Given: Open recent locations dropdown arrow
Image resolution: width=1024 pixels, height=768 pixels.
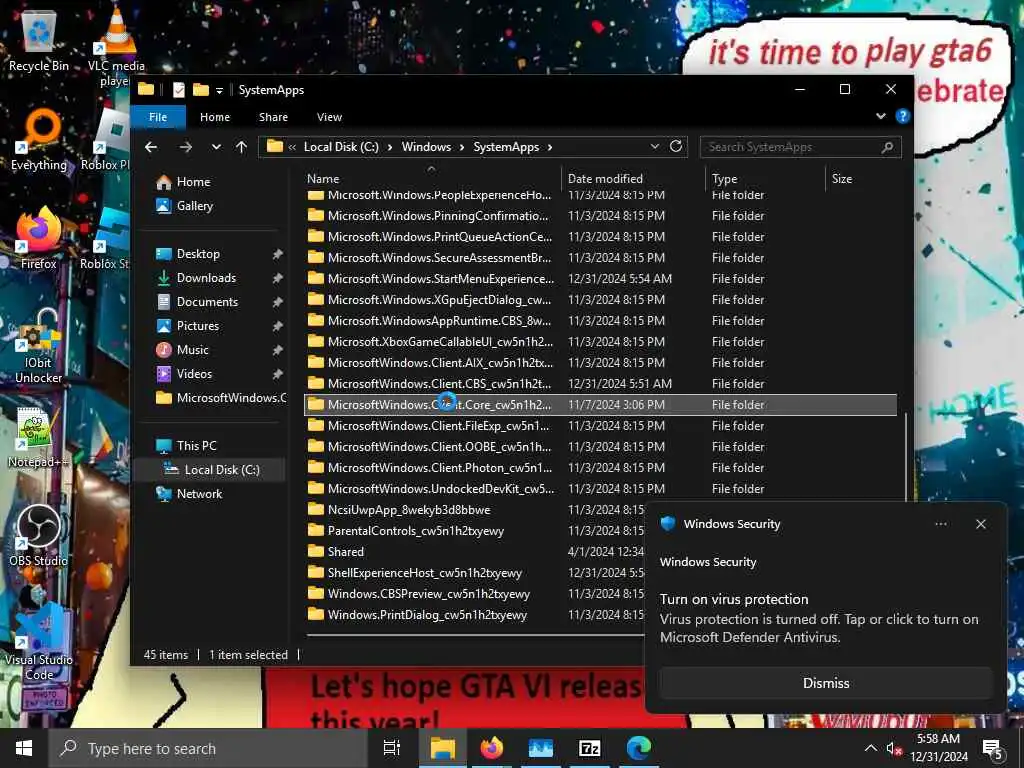Looking at the screenshot, I should [216, 147].
